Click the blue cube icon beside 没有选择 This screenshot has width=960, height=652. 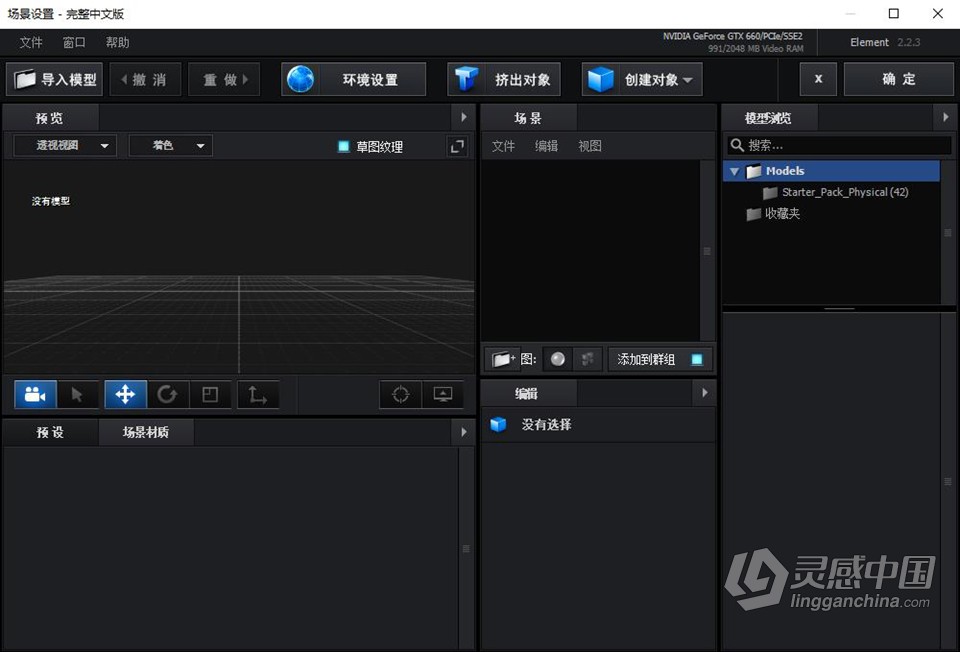coord(498,424)
